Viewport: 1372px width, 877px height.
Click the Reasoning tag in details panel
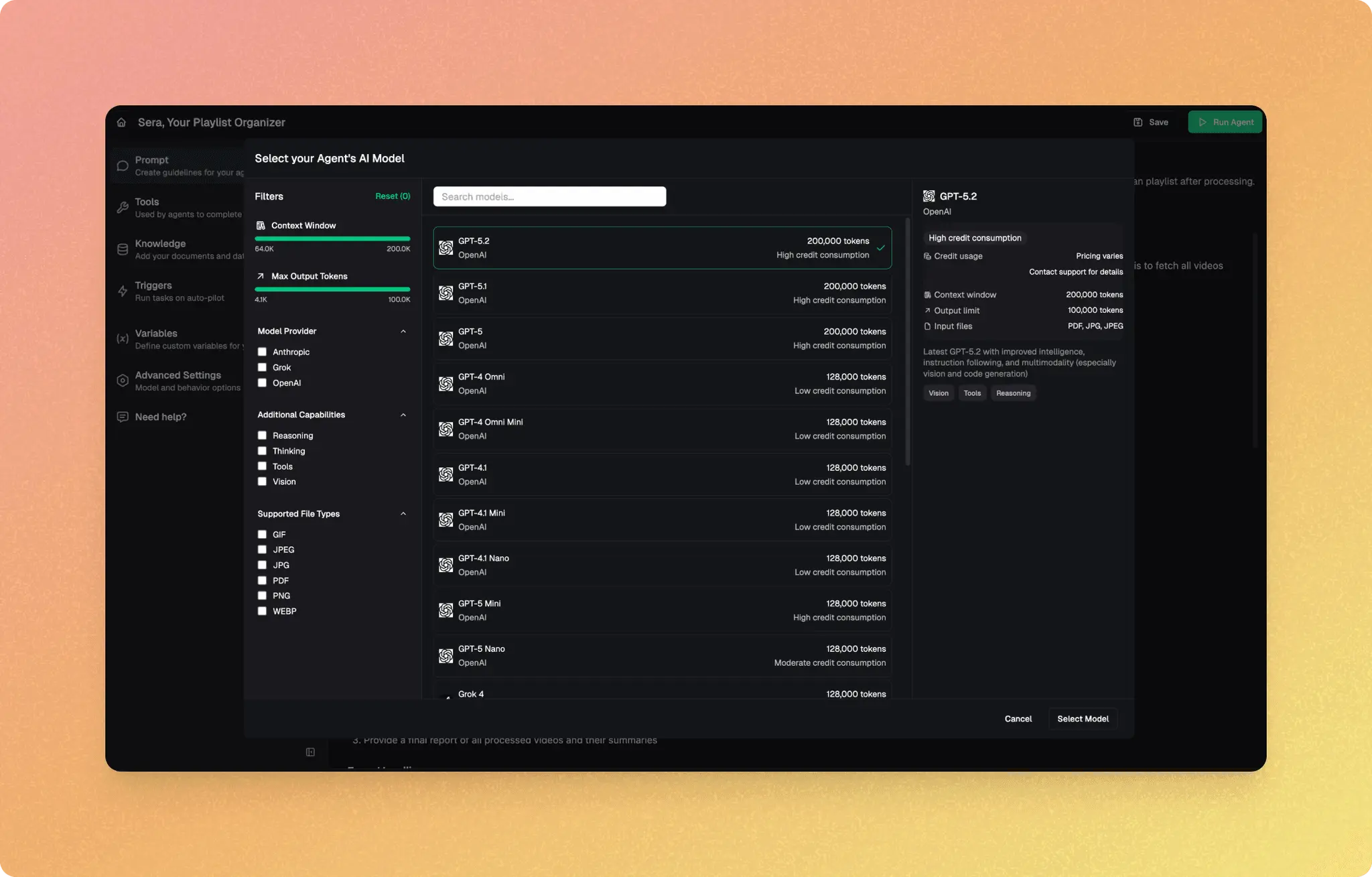pyautogui.click(x=1013, y=393)
